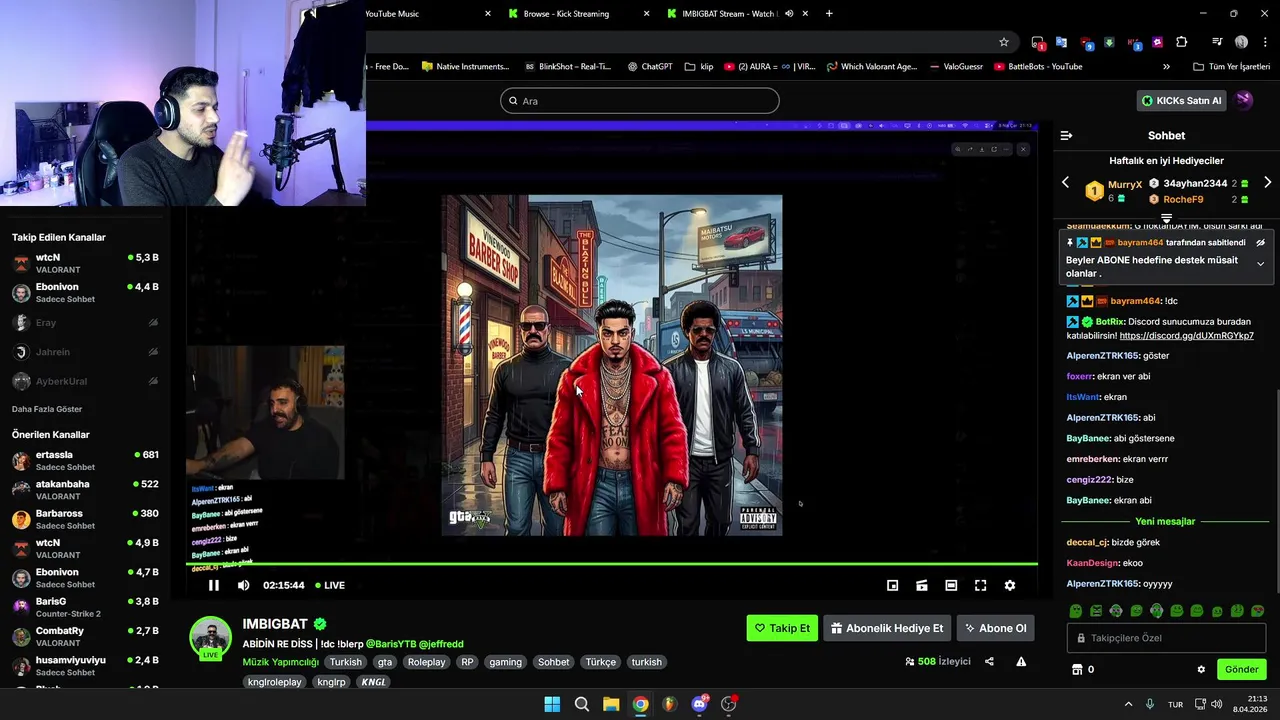Click KICKs Satın Al button
Screen dimensions: 1280x720
coord(1182,101)
